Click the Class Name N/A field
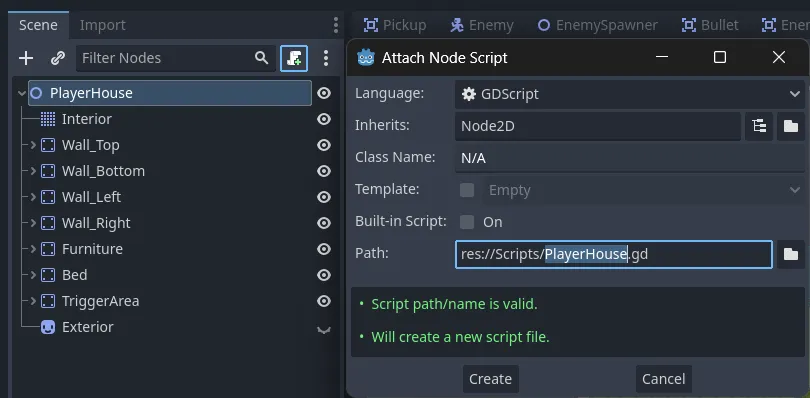The image size is (810, 398). tap(630, 158)
